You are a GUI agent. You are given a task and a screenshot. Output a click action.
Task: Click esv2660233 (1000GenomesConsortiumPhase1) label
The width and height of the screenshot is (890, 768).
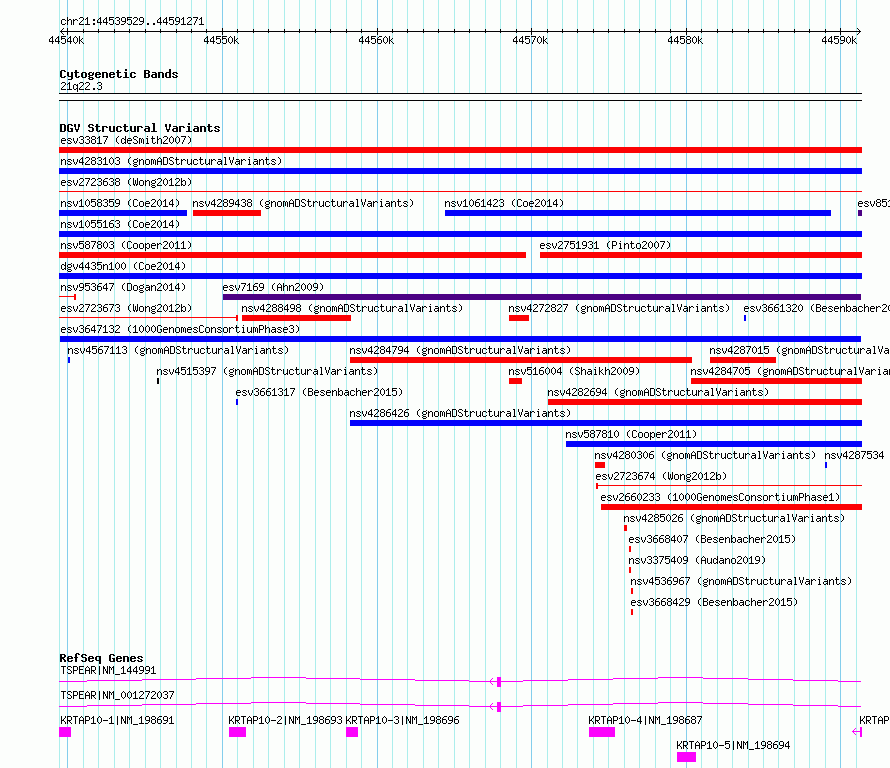[x=720, y=497]
